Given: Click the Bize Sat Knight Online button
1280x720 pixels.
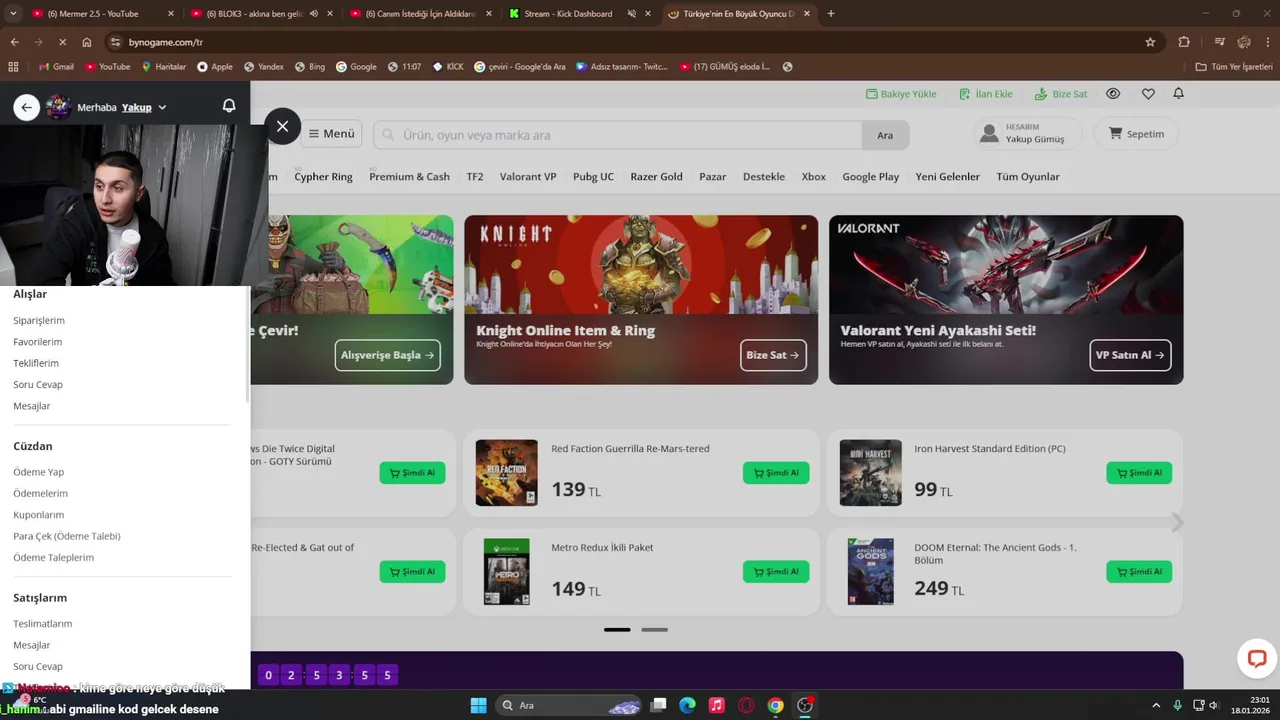Looking at the screenshot, I should [x=773, y=355].
